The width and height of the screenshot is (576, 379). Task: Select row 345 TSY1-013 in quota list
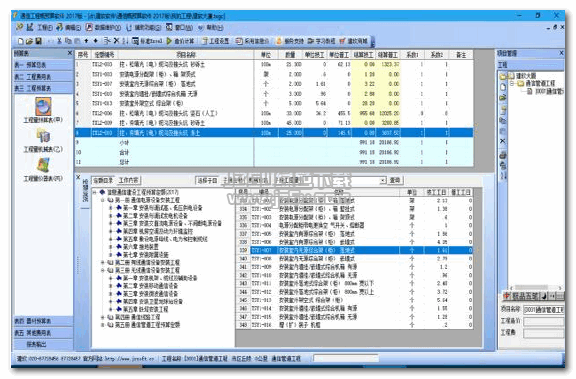(x=355, y=300)
